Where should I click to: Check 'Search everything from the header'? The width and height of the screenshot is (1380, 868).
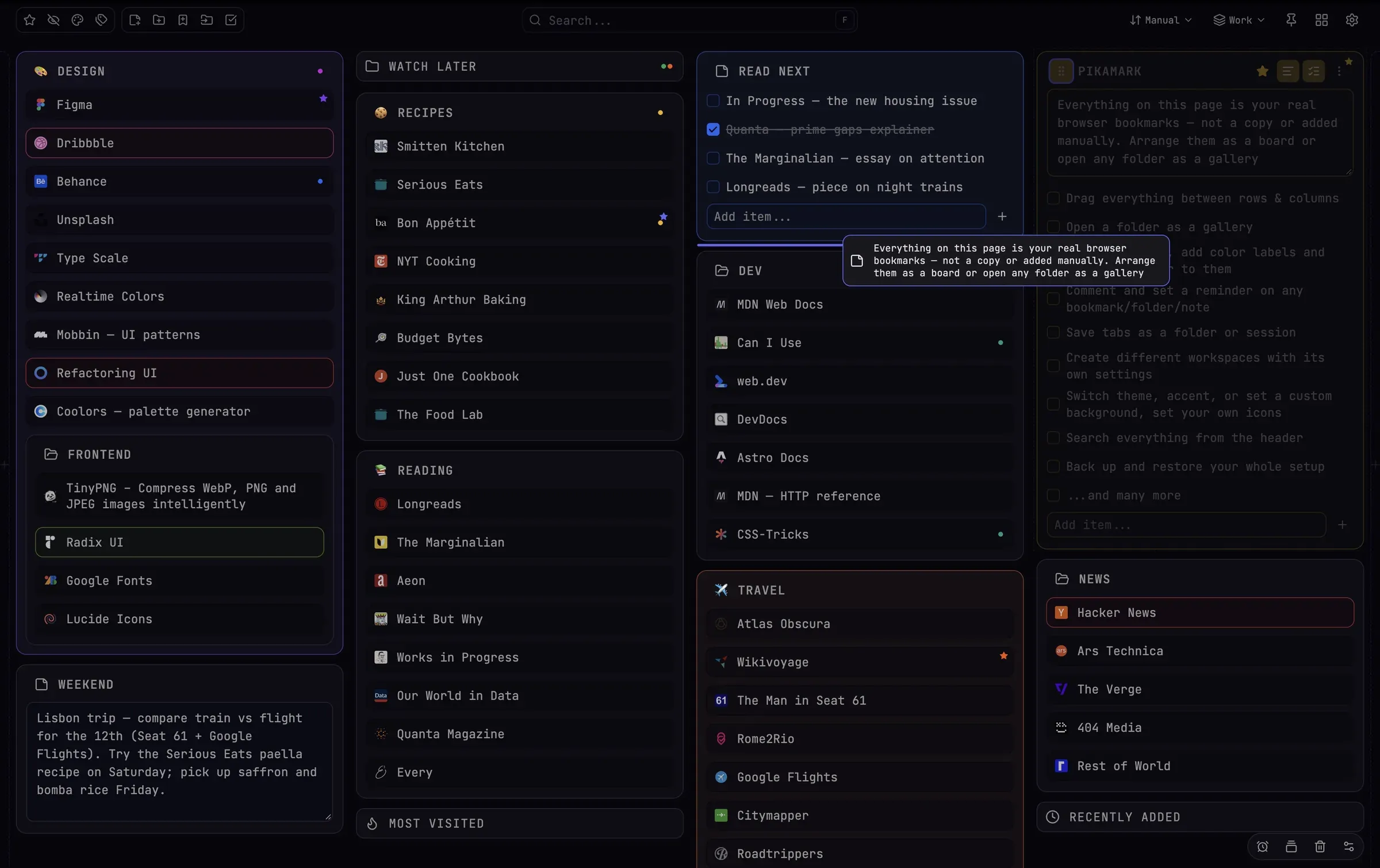coord(1053,438)
